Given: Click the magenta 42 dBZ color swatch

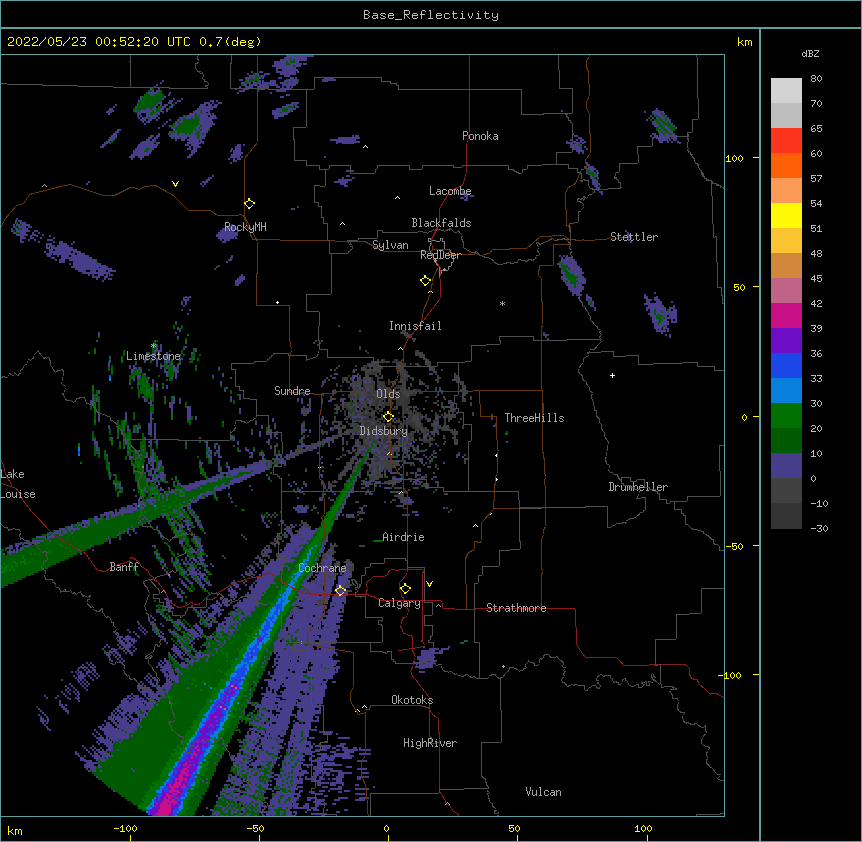Looking at the screenshot, I should click(786, 315).
